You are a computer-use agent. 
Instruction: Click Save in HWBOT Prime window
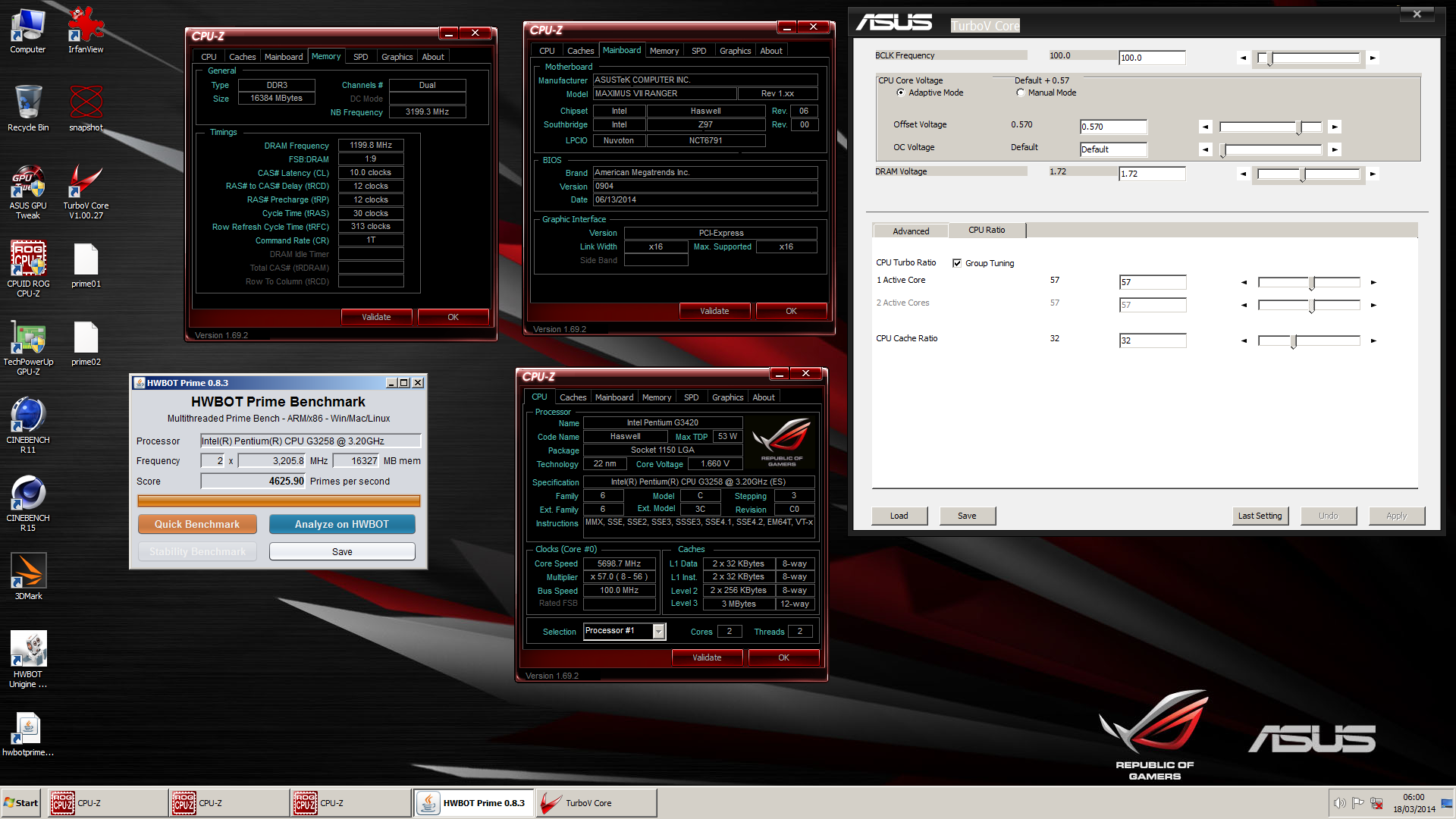(342, 551)
